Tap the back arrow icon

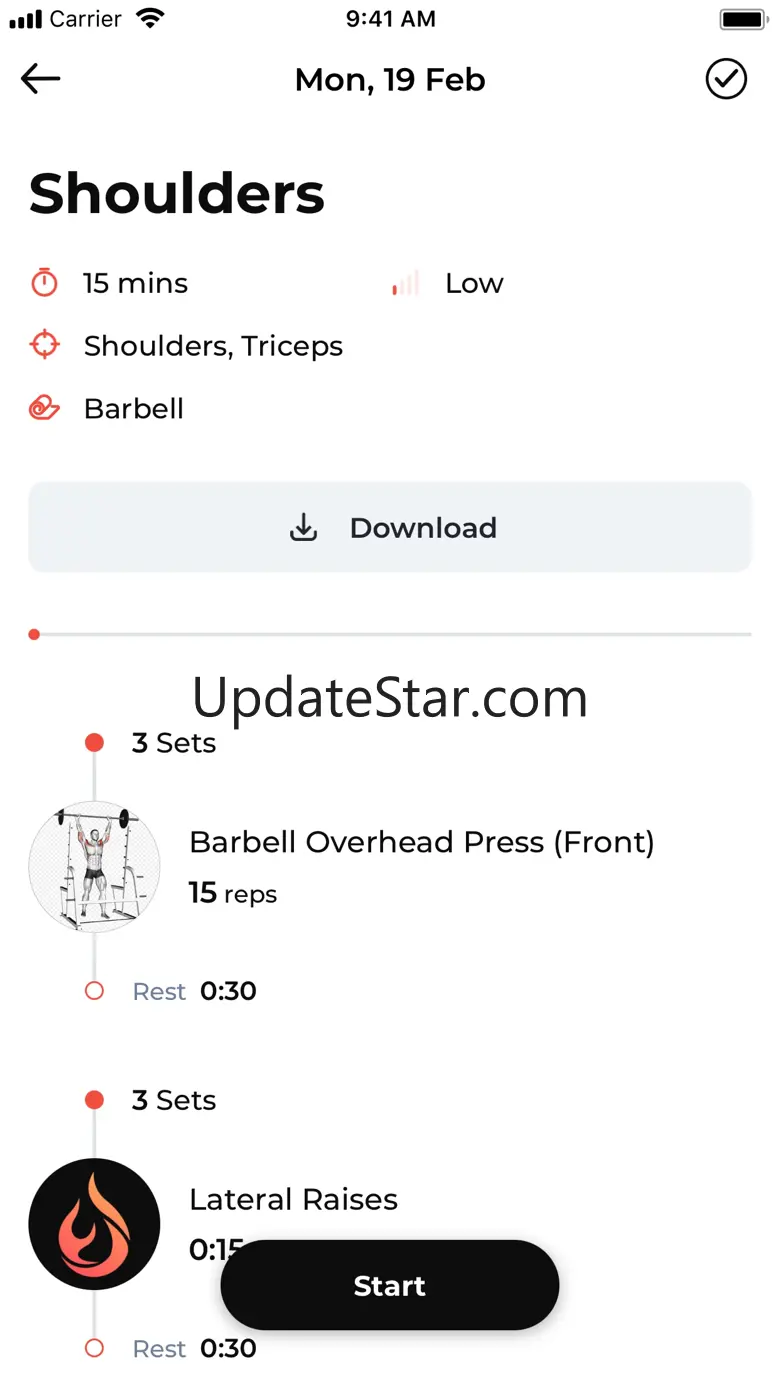[40, 79]
